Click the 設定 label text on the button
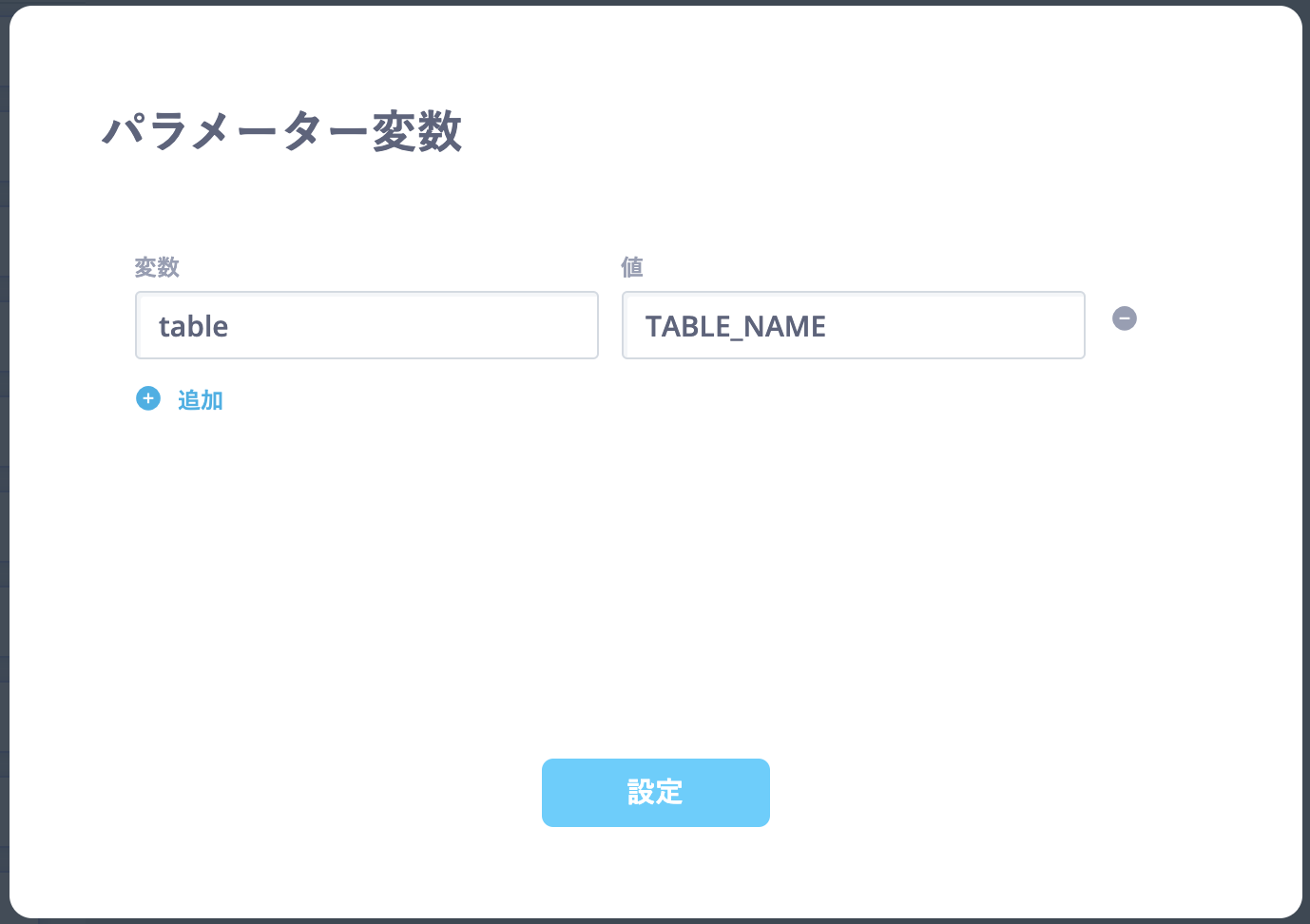 pyautogui.click(x=655, y=792)
